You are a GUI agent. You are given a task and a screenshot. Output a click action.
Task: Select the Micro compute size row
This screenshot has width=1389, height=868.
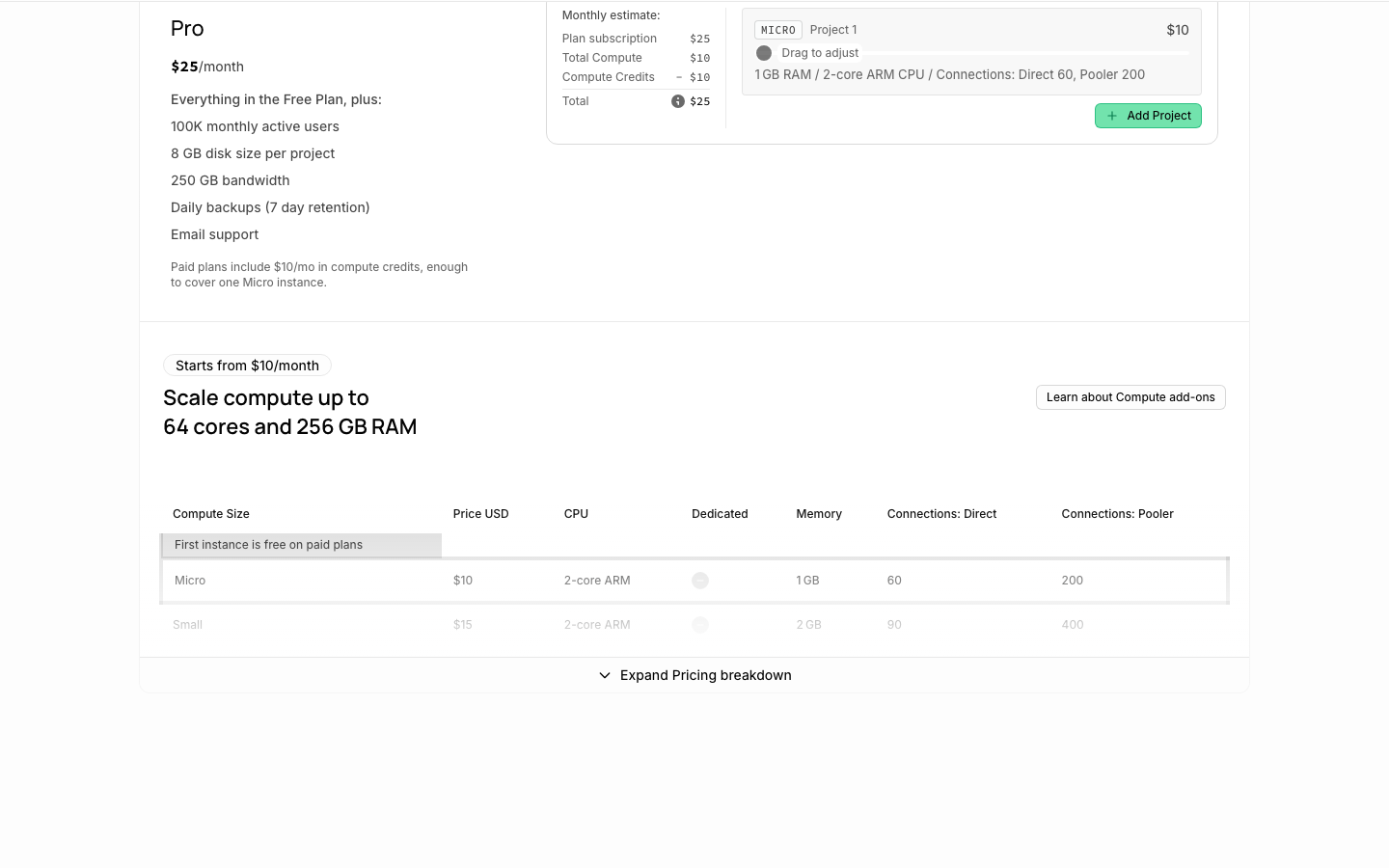click(x=694, y=581)
